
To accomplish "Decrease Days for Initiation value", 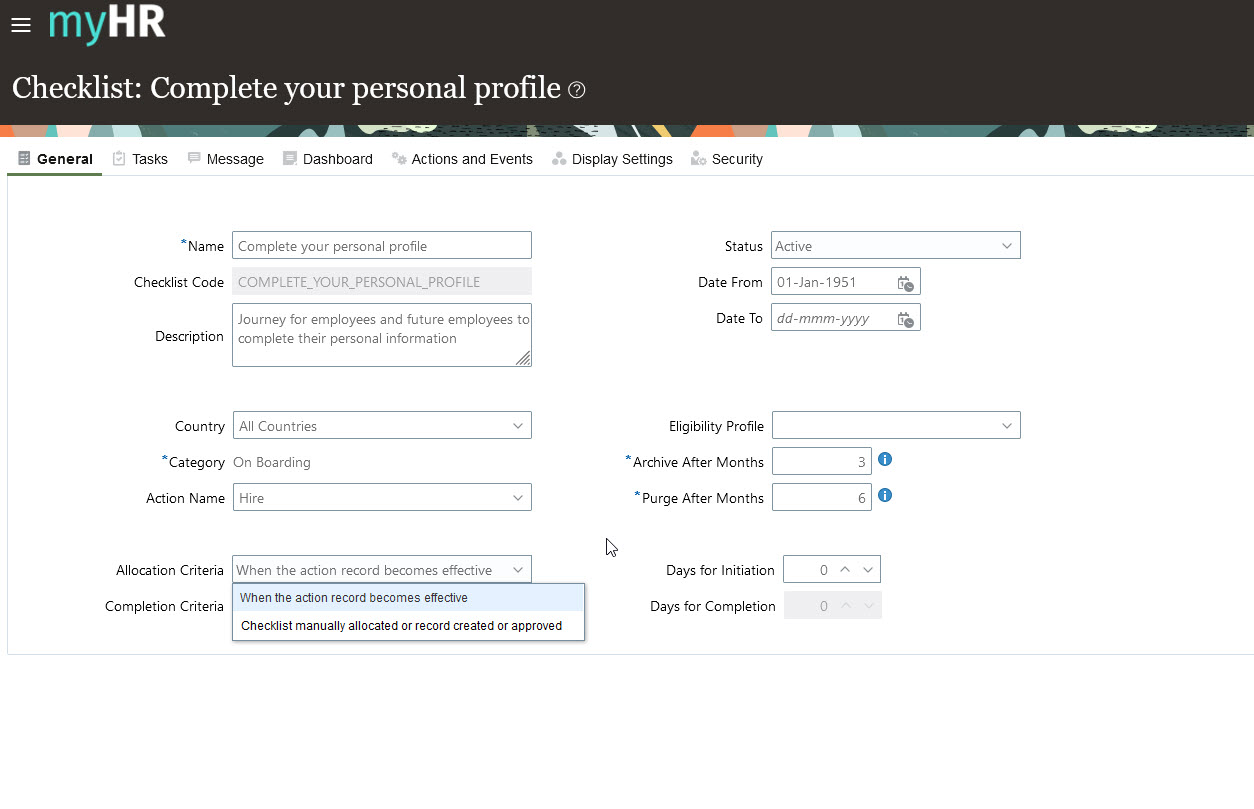I will (868, 570).
